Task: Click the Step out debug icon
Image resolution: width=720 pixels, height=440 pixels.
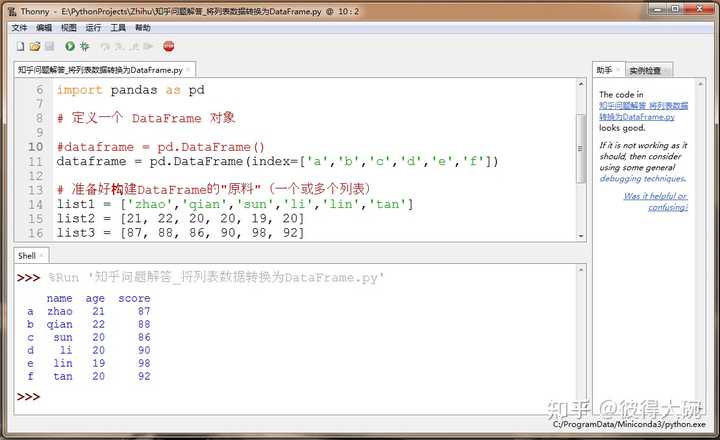Action: point(134,46)
